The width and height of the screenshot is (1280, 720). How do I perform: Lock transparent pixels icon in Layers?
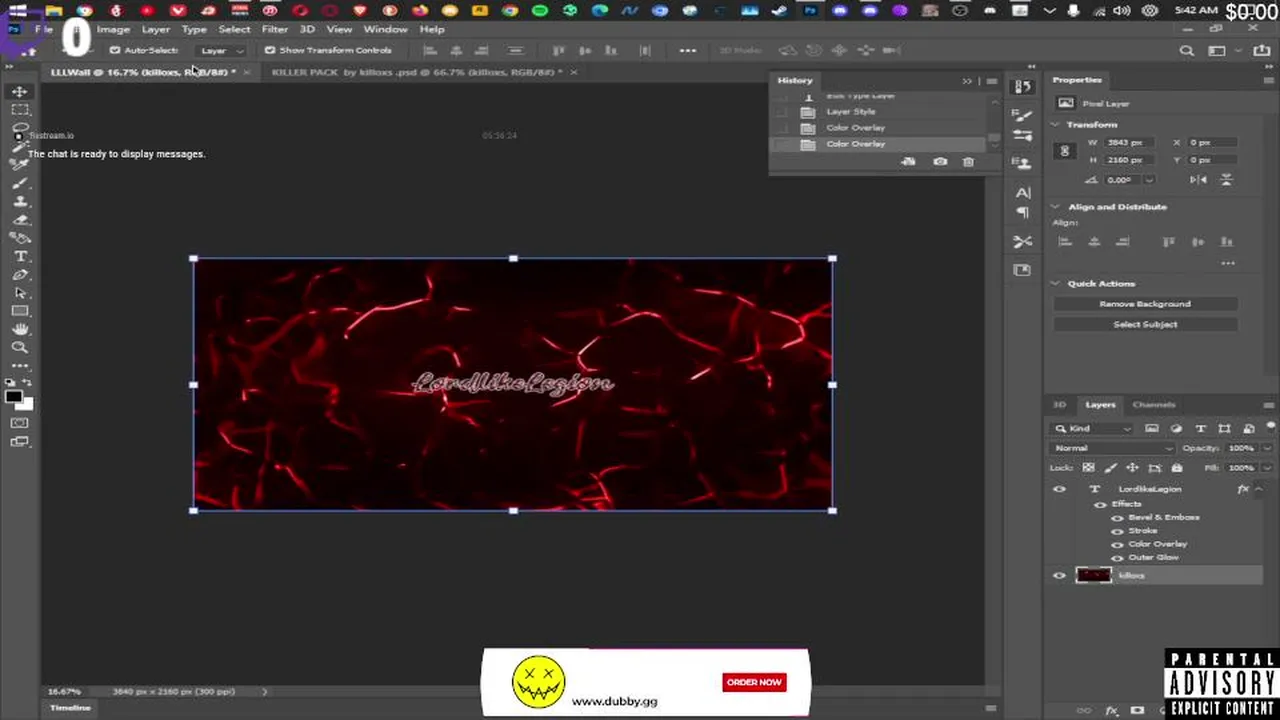pyautogui.click(x=1089, y=468)
